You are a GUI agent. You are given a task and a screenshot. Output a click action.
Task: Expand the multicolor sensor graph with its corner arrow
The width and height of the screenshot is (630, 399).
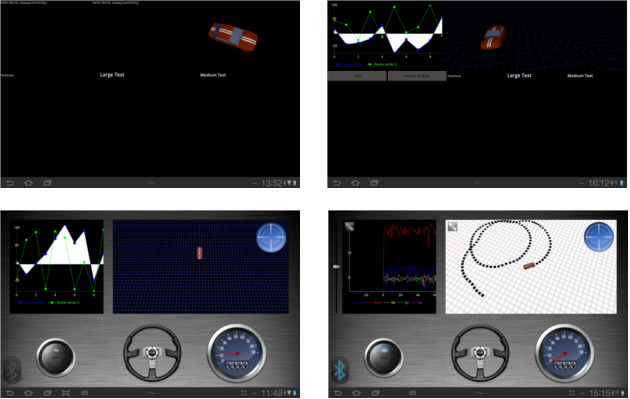(x=349, y=227)
